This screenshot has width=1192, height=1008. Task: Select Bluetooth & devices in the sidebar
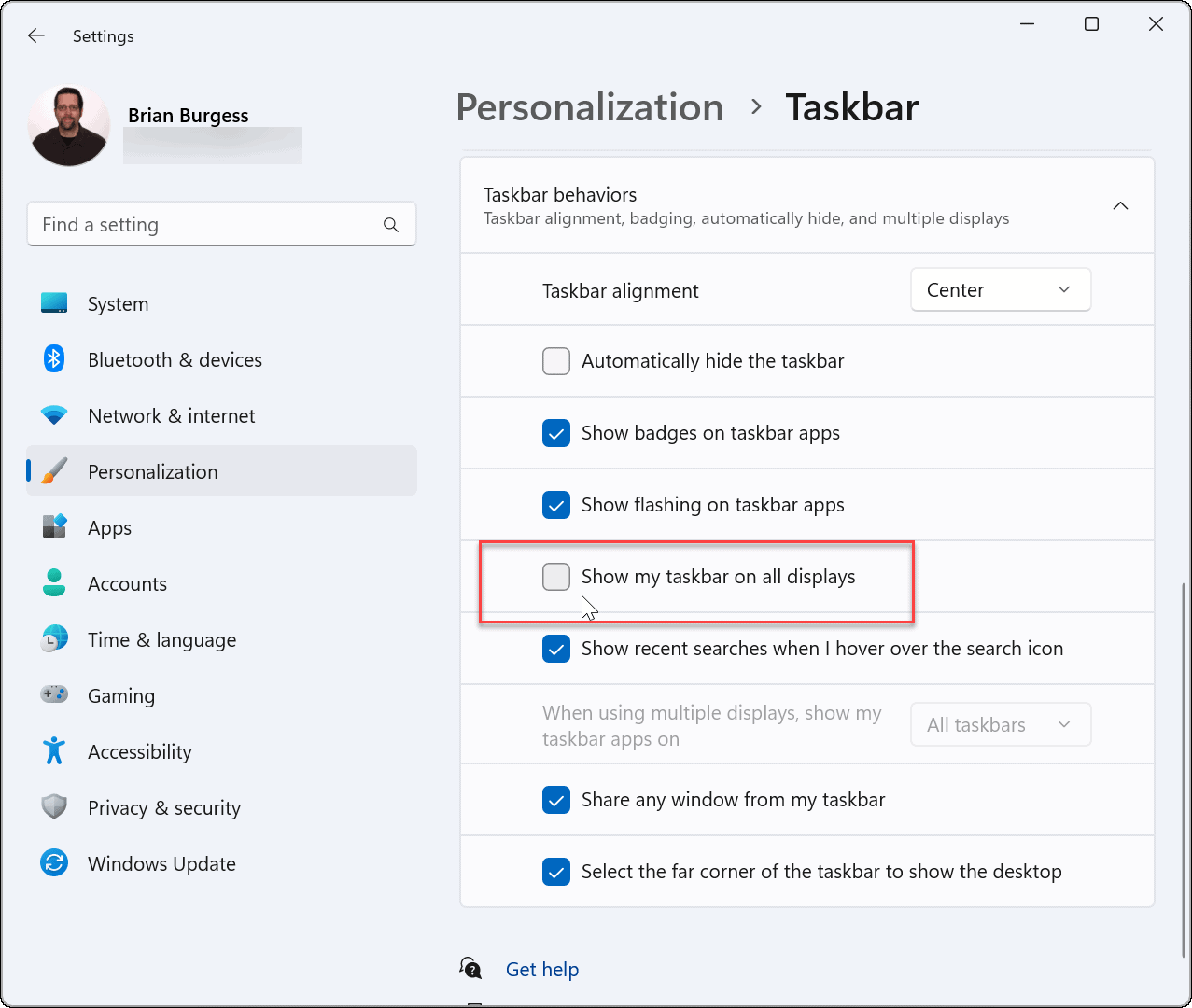[175, 359]
